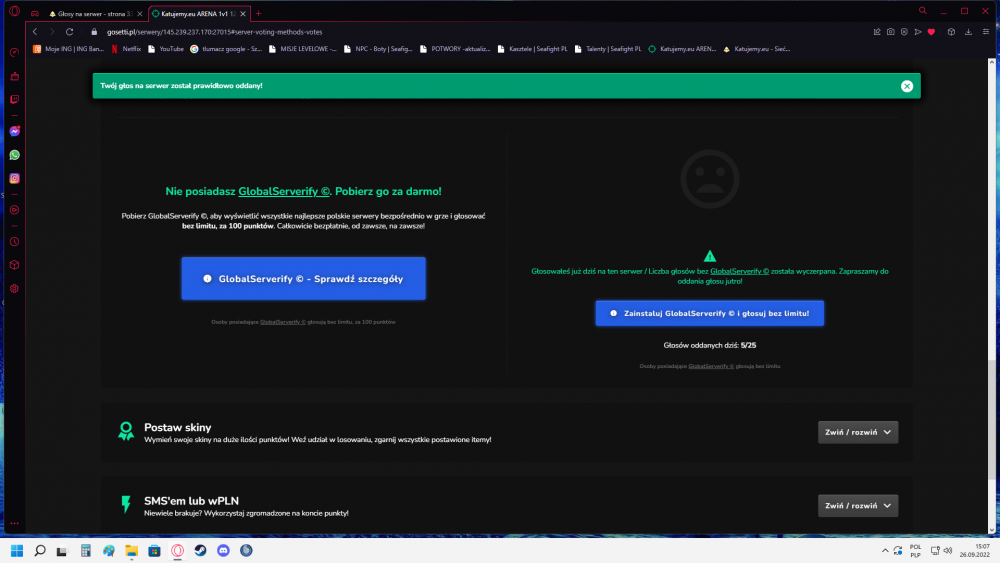Open 'Katujemy.eu AREN...' bookmark
The width and height of the screenshot is (1000, 563).
(x=682, y=49)
